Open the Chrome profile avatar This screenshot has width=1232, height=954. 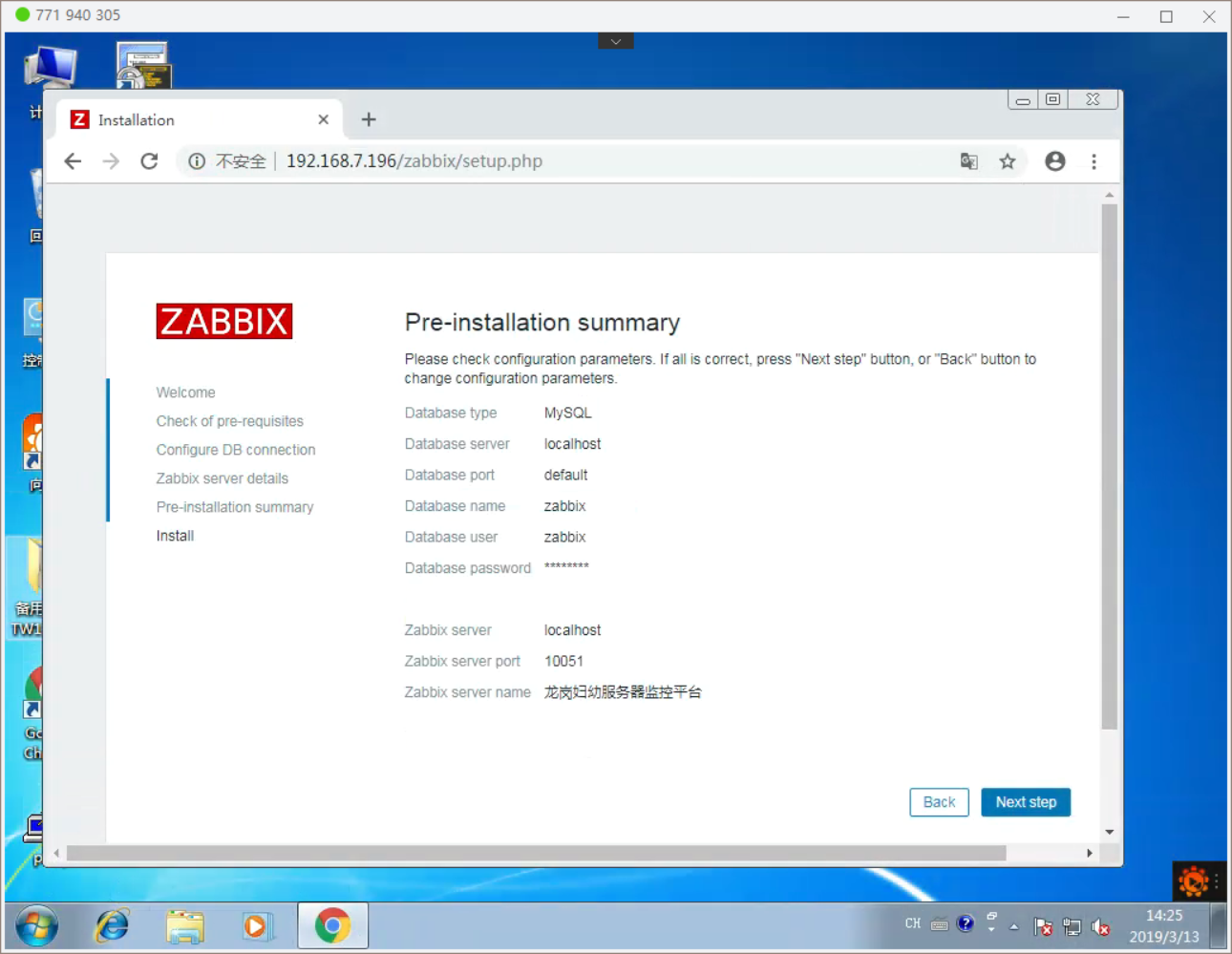[1055, 161]
